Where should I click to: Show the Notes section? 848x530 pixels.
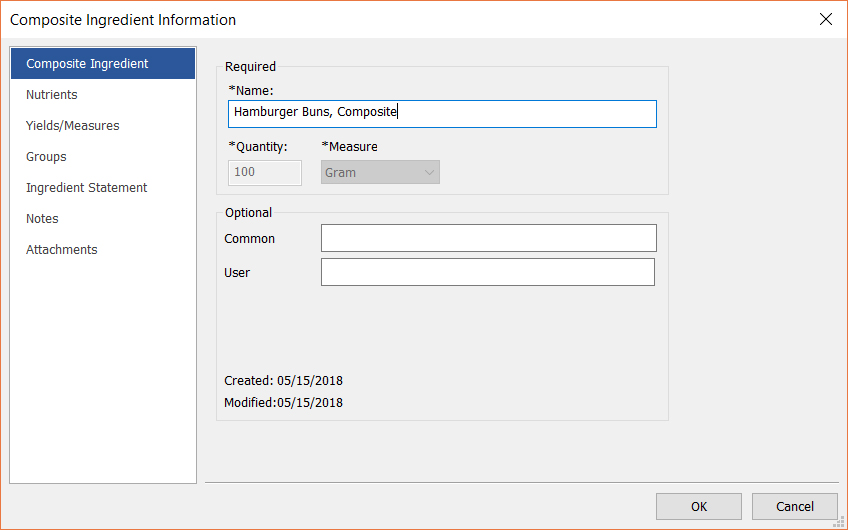[x=43, y=219]
